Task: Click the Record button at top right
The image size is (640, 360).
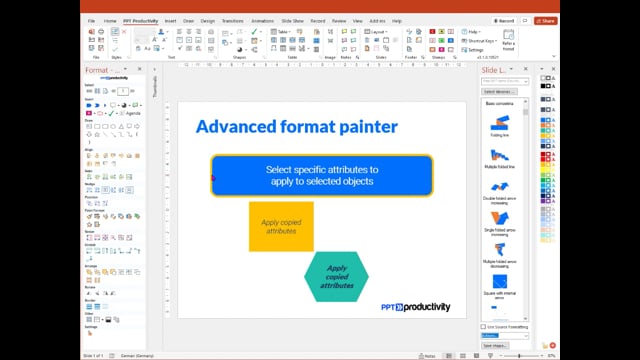Action: pyautogui.click(x=504, y=21)
